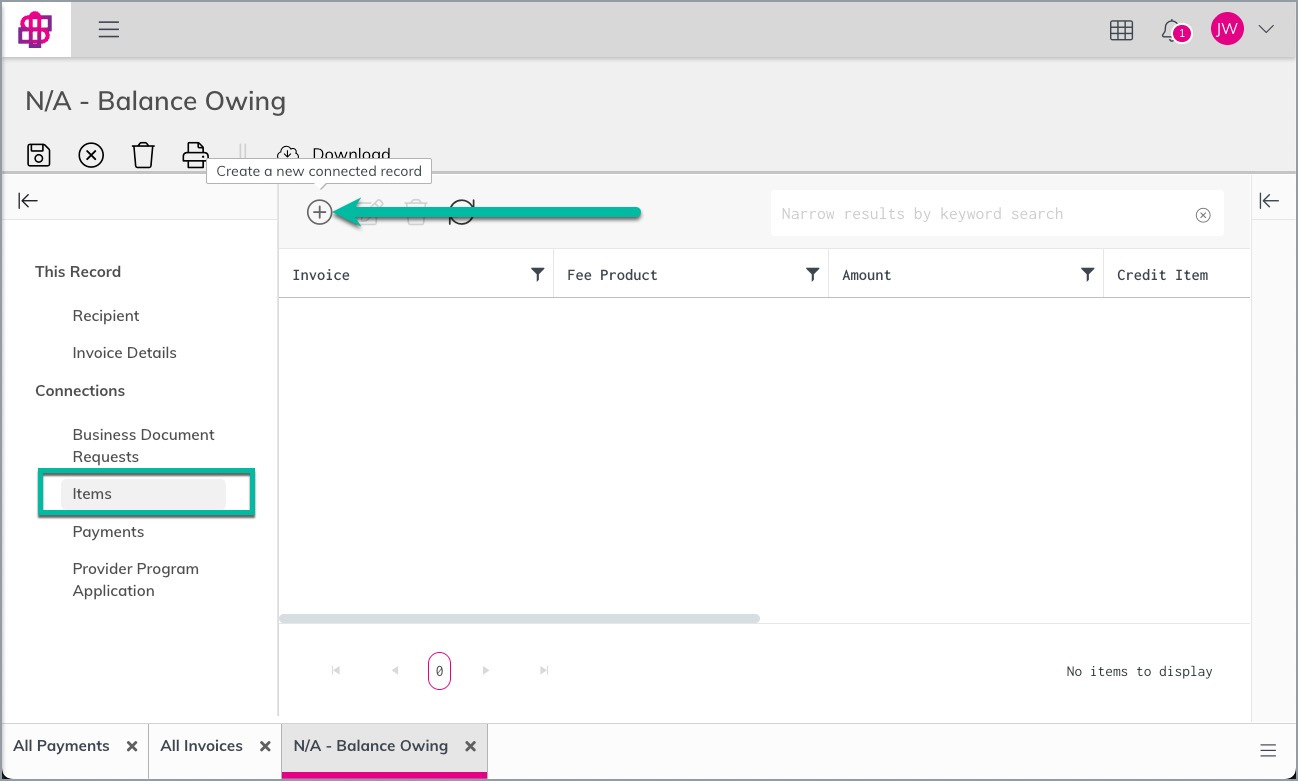Click the print record printer icon
The width and height of the screenshot is (1298, 781).
195,155
